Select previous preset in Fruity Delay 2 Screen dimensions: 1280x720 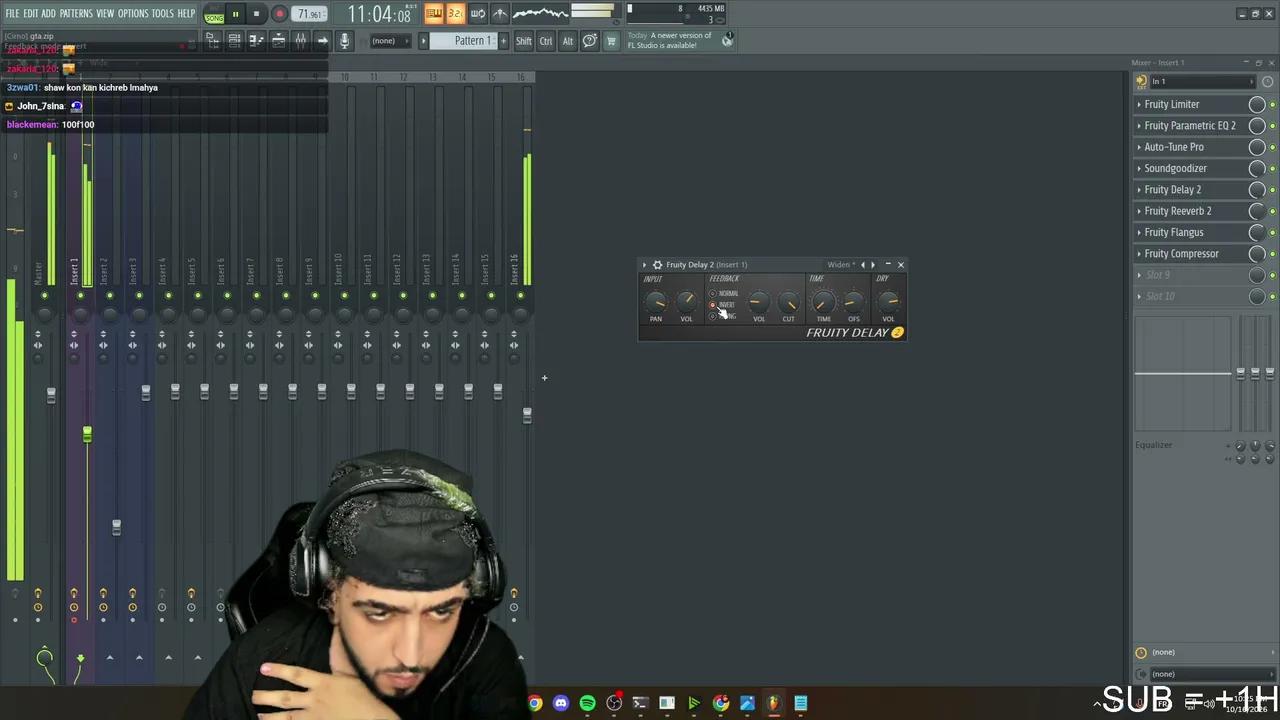coord(863,265)
